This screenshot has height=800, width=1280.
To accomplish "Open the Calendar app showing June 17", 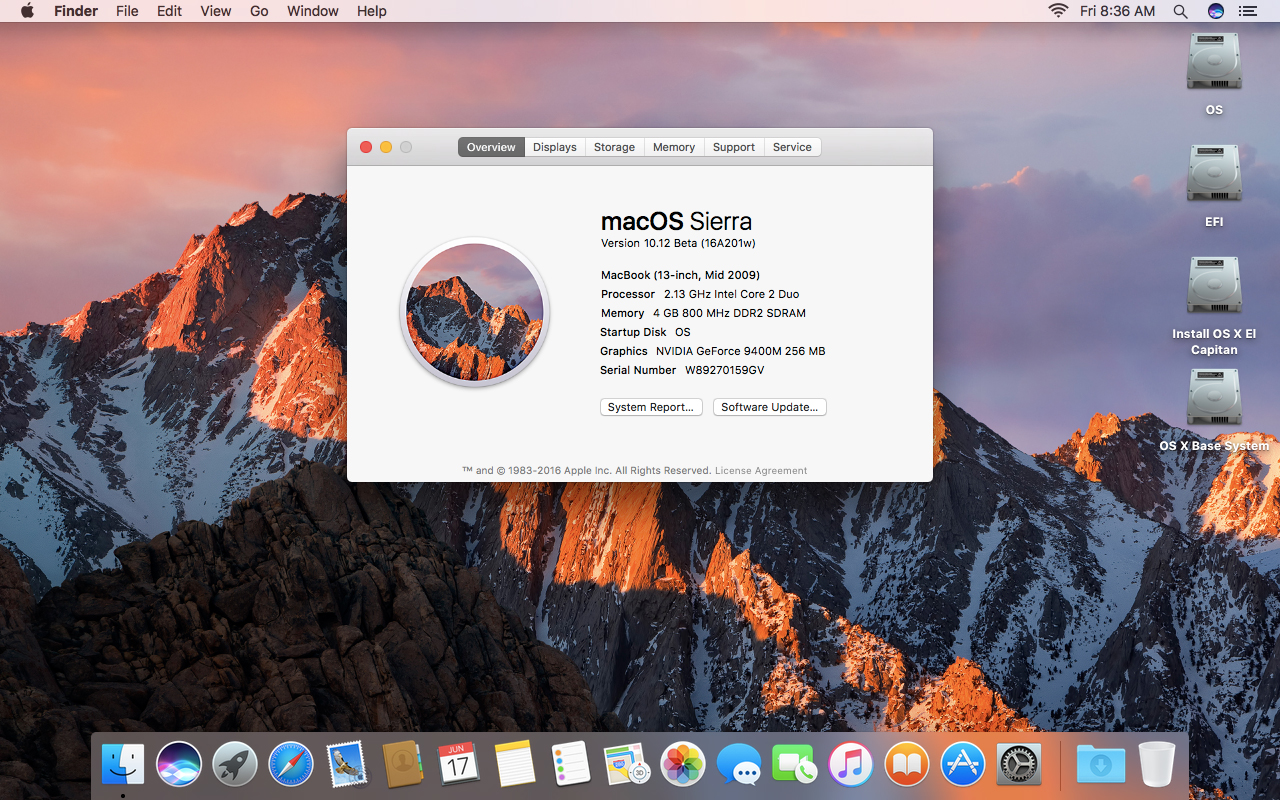I will point(458,764).
